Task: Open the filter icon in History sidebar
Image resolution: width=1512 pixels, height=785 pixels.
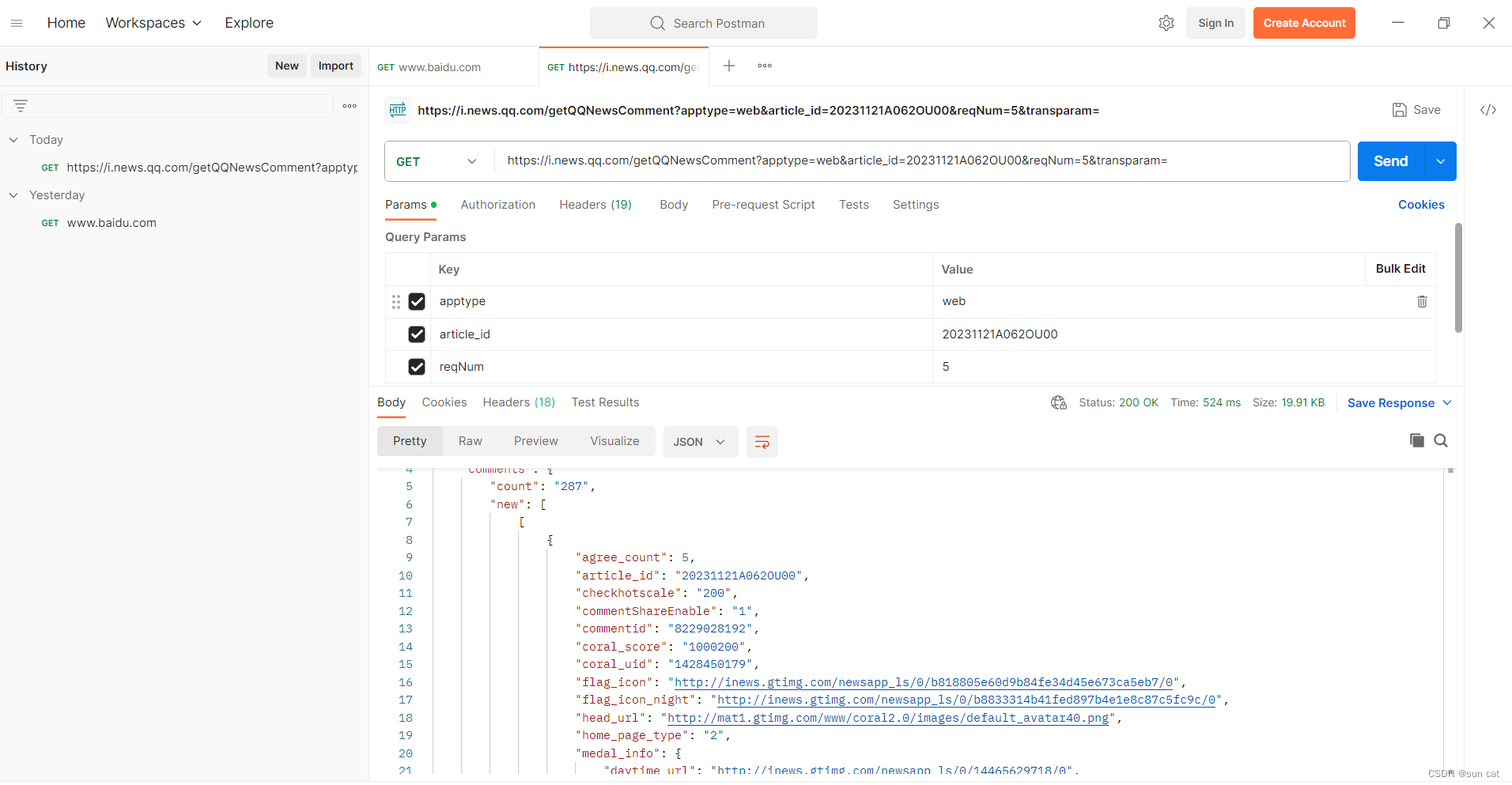Action: click(x=21, y=105)
